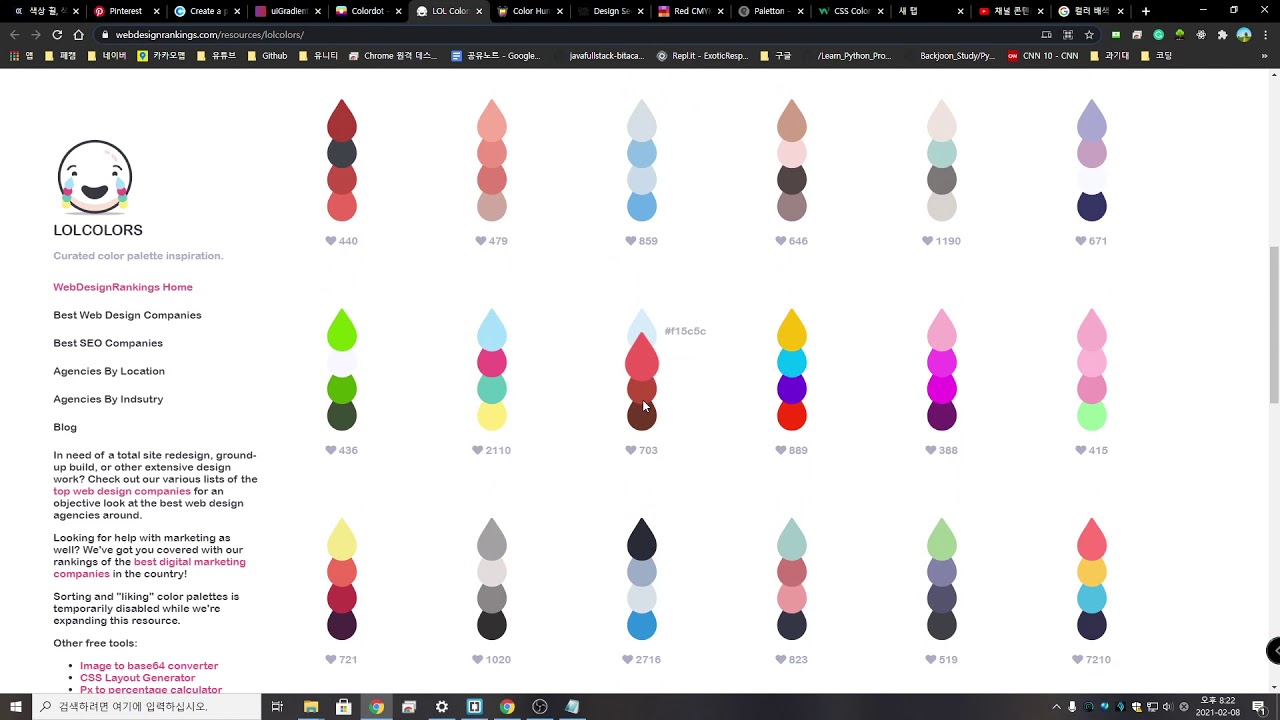Click the heart icon next to 415

click(x=1081, y=450)
